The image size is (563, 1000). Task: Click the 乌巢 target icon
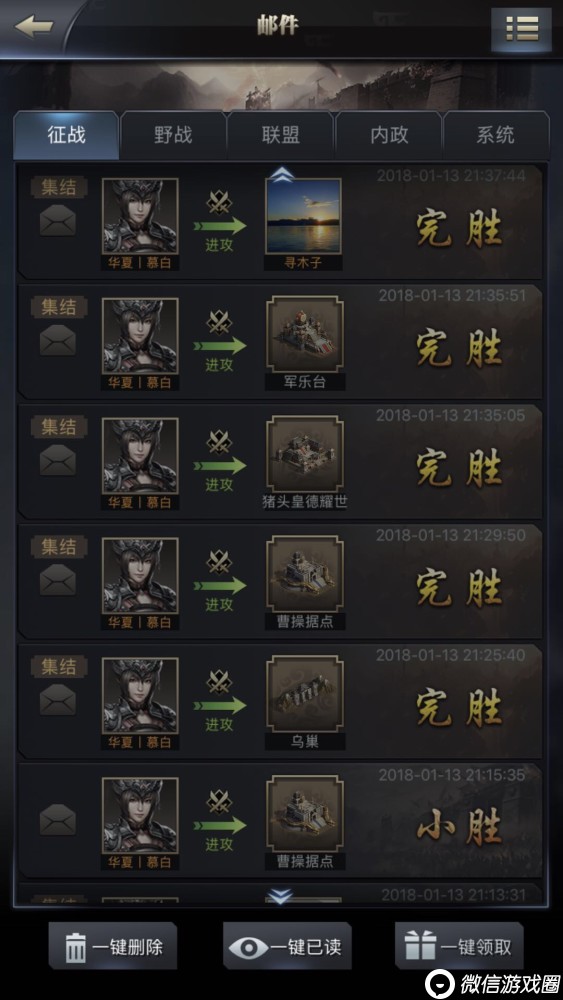[304, 695]
